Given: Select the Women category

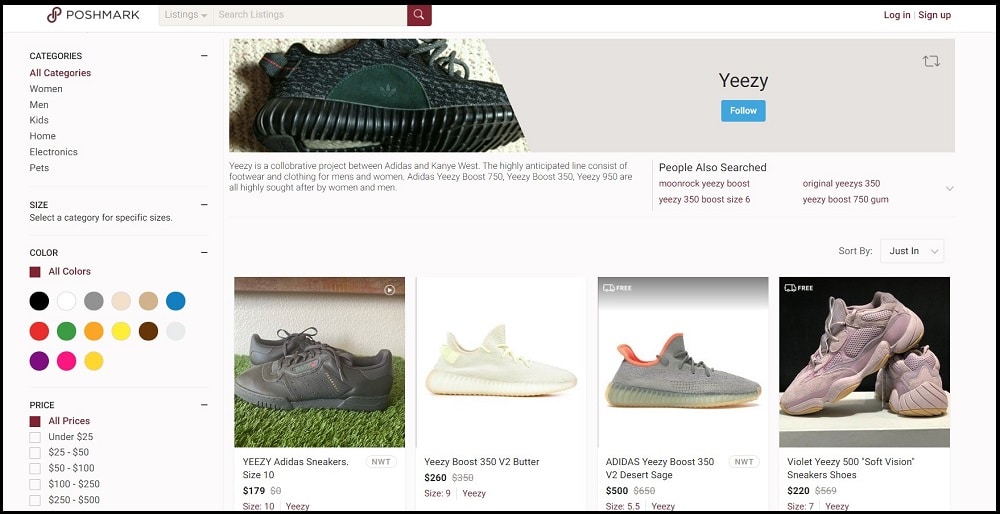Looking at the screenshot, I should tap(46, 89).
